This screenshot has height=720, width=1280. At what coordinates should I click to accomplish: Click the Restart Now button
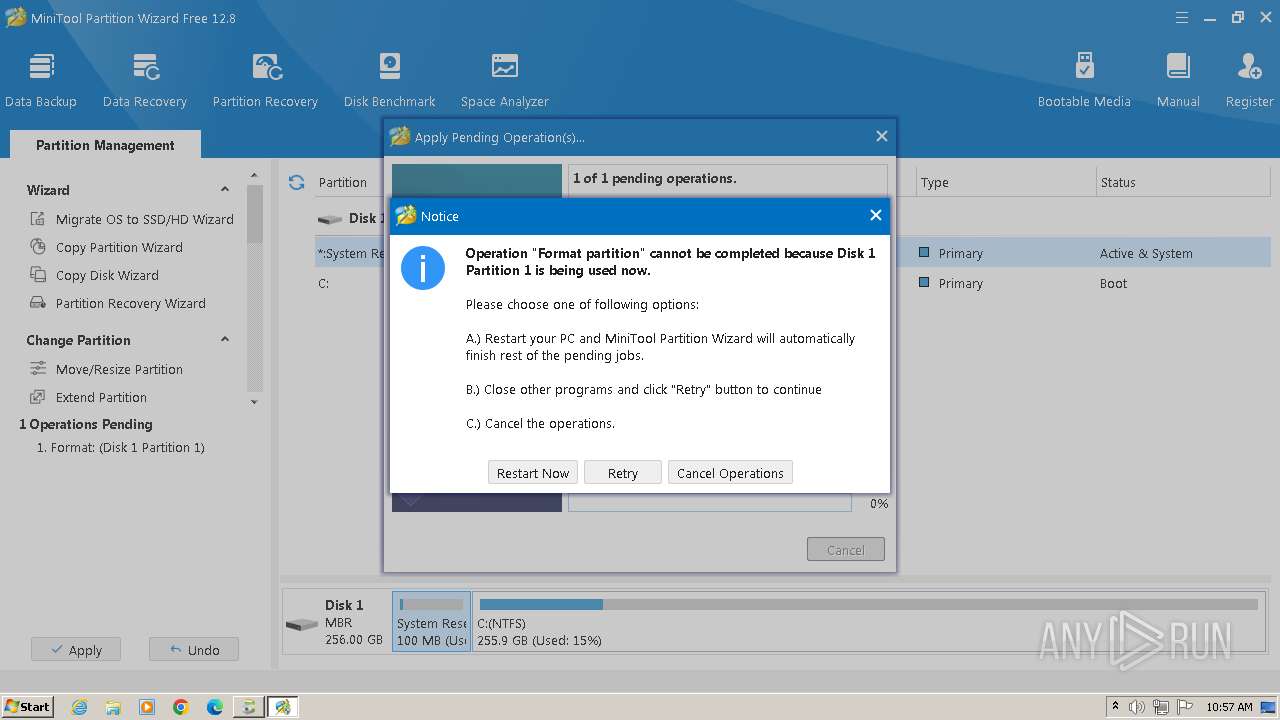pyautogui.click(x=533, y=473)
